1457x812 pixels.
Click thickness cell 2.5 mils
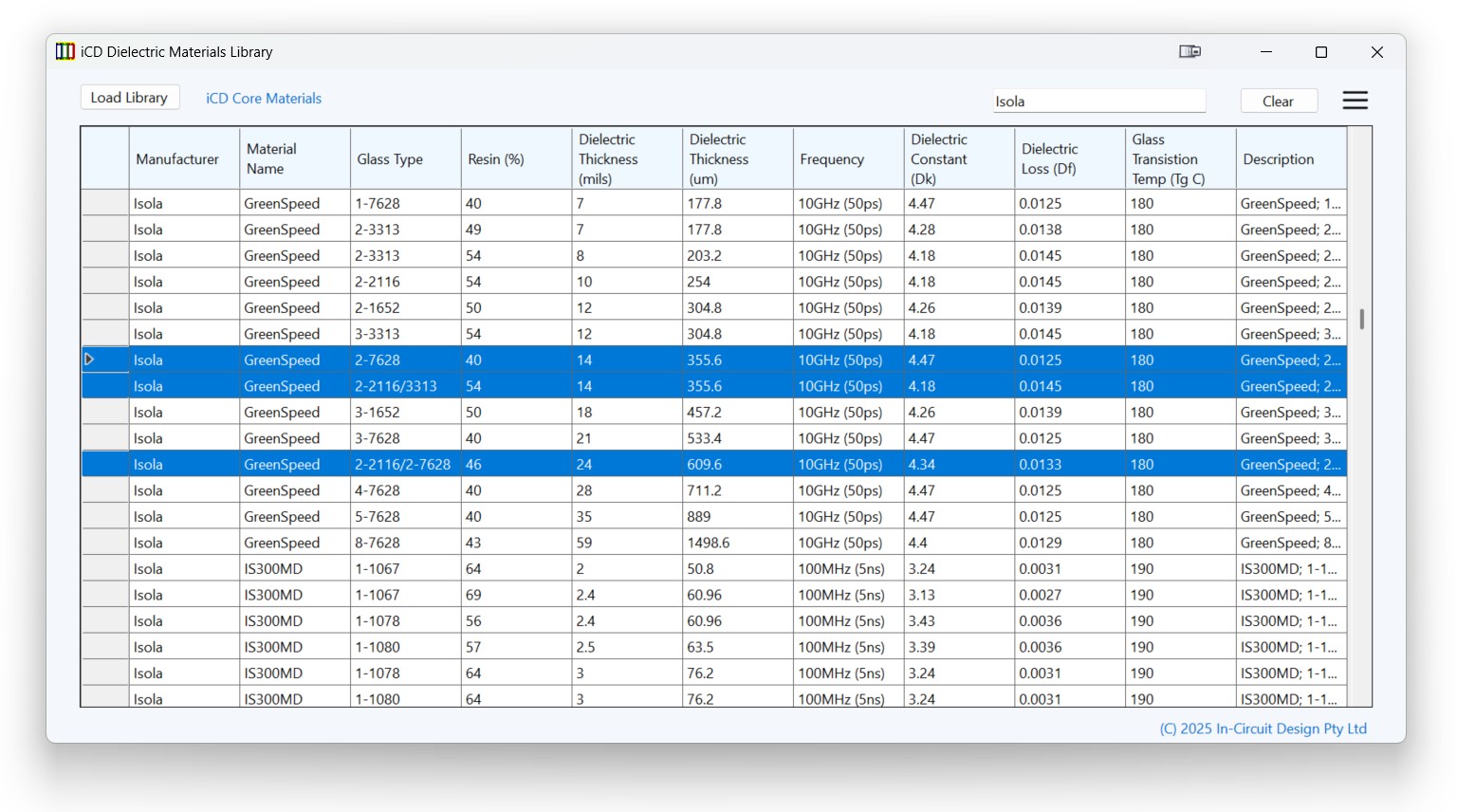[627, 647]
